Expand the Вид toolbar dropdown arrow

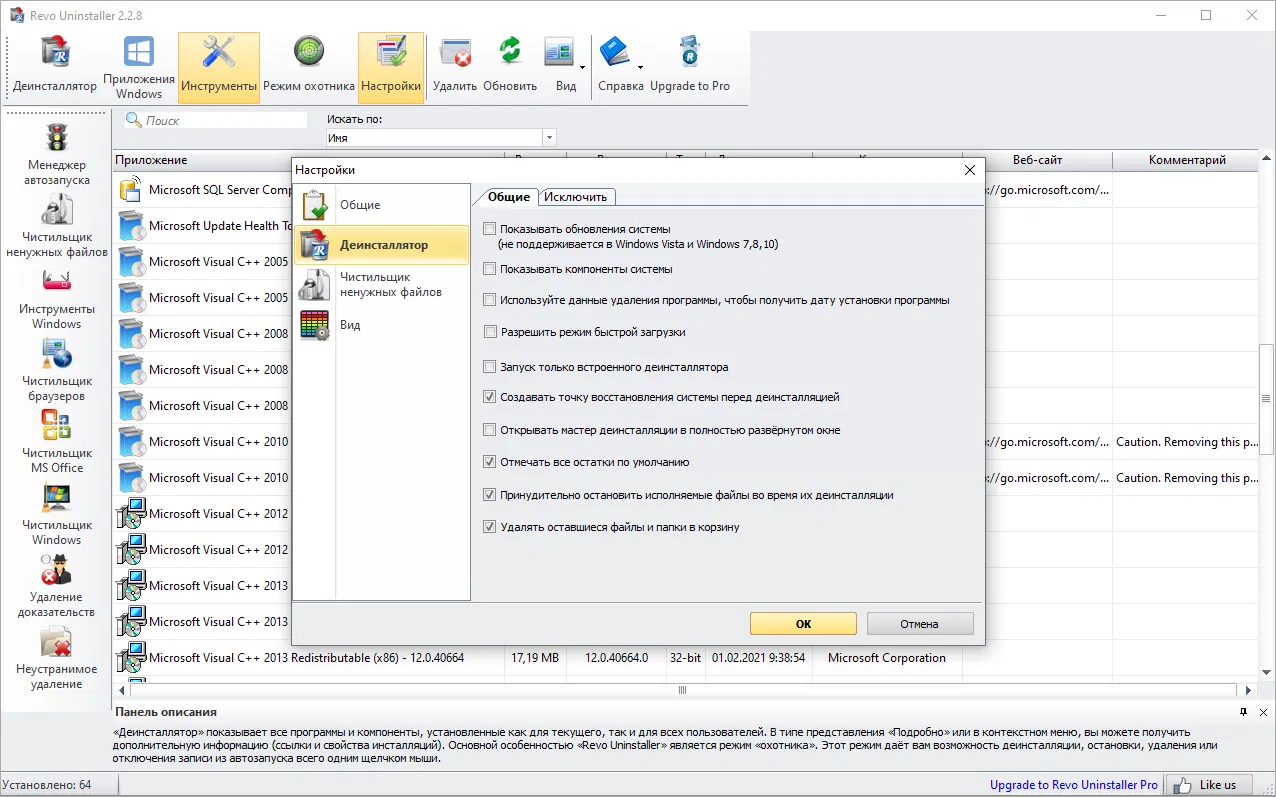pos(582,68)
